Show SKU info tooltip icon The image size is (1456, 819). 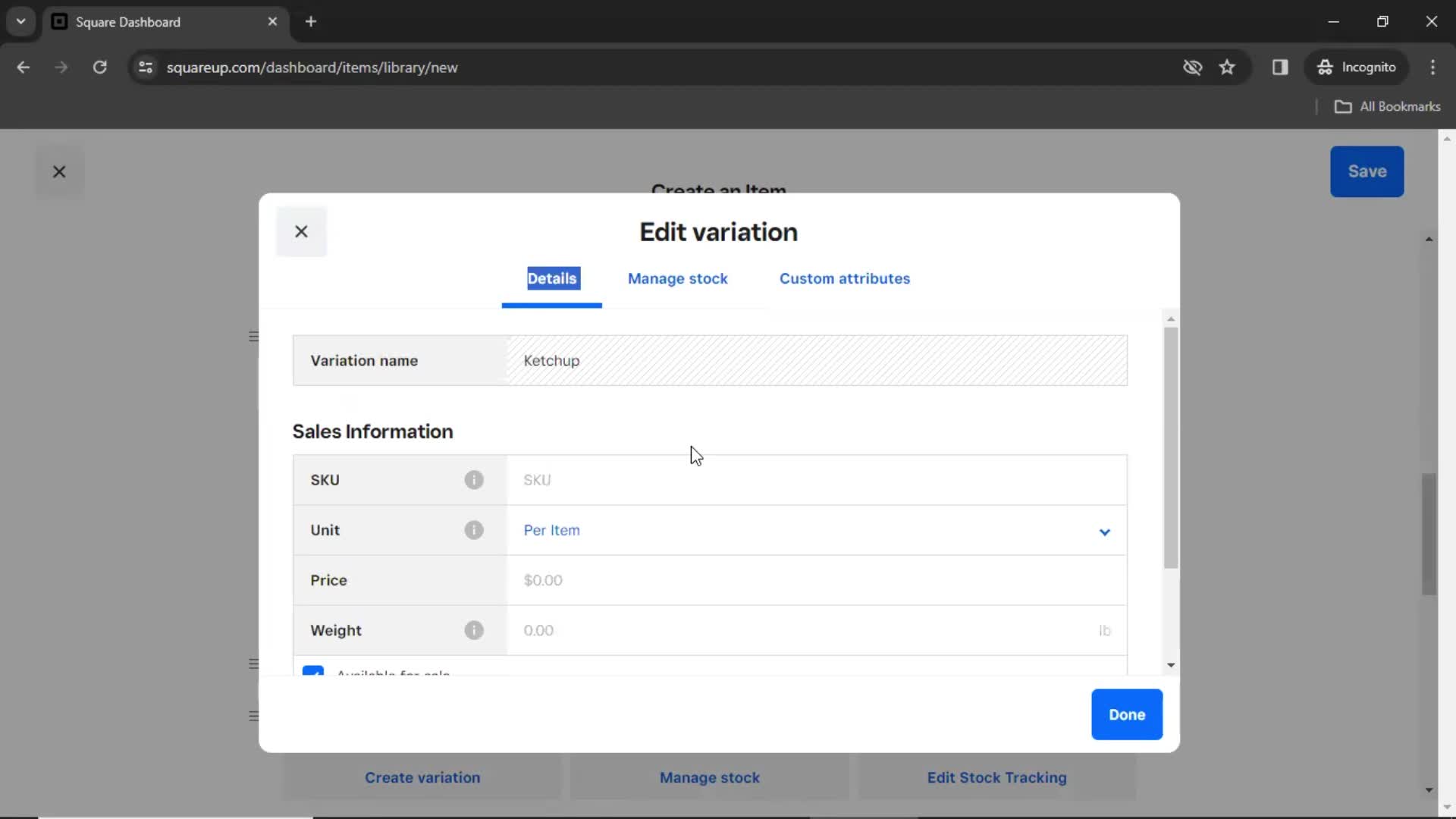click(x=474, y=480)
